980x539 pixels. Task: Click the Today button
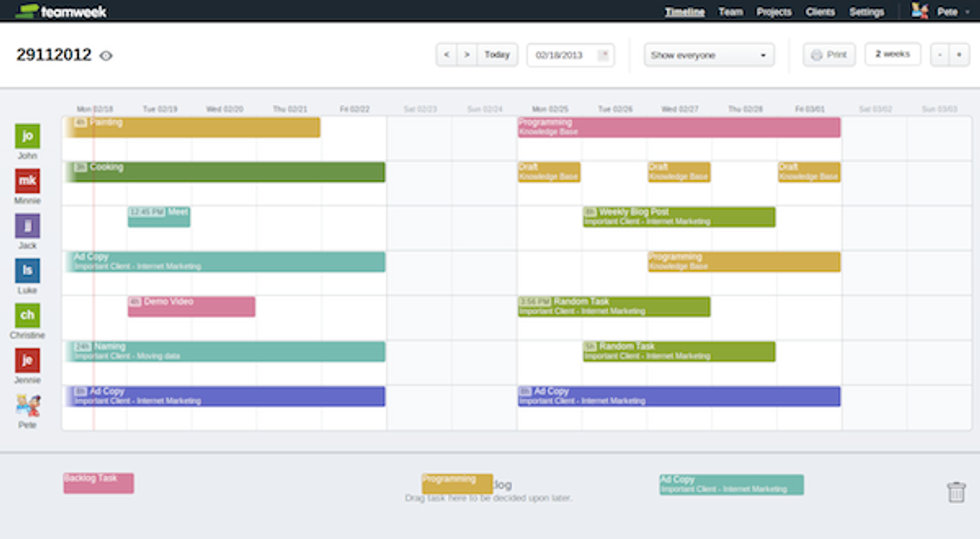(x=497, y=55)
